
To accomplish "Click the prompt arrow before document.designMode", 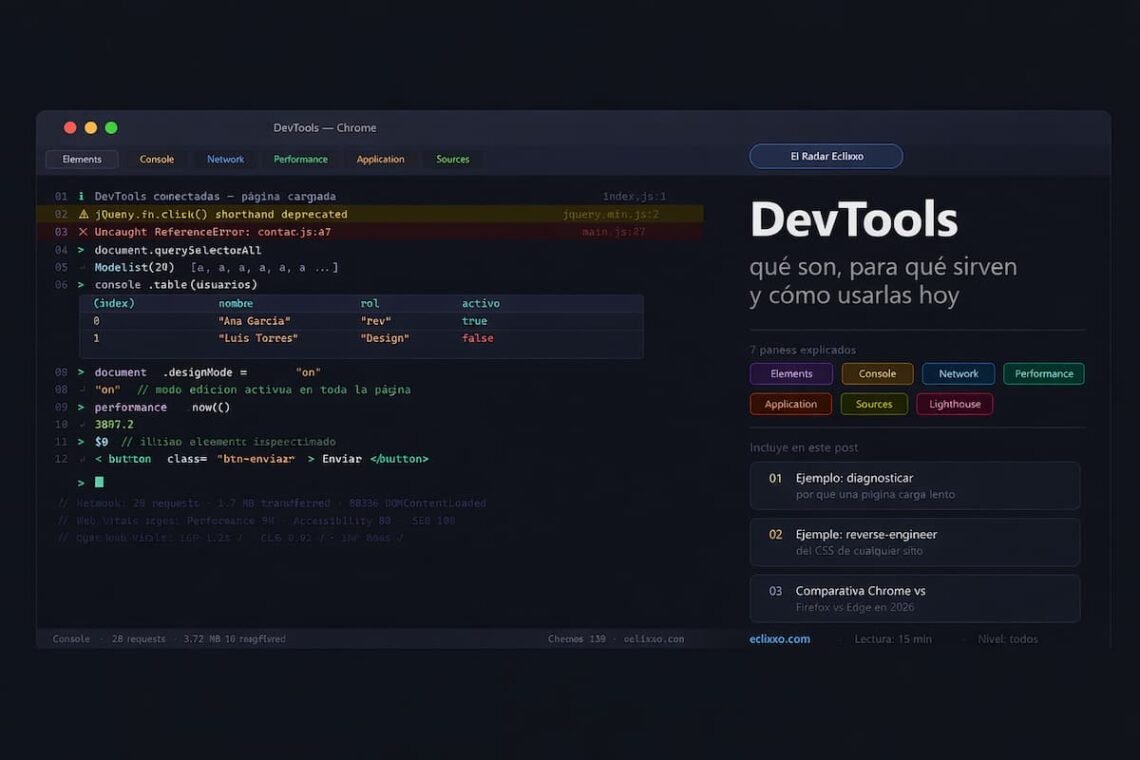I will (81, 372).
